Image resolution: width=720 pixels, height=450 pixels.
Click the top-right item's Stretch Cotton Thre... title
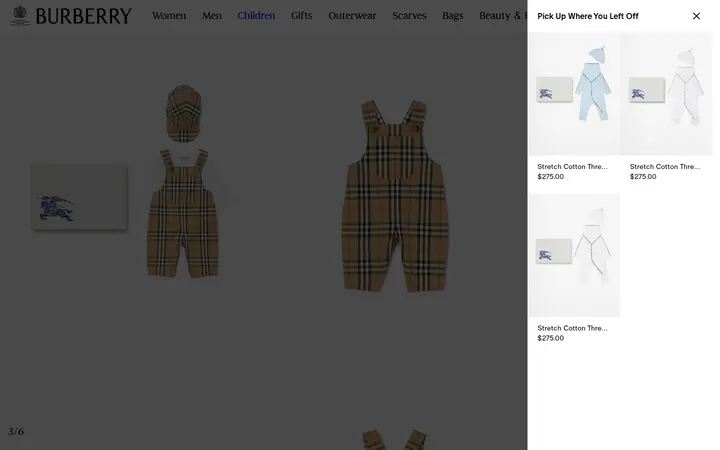click(664, 167)
